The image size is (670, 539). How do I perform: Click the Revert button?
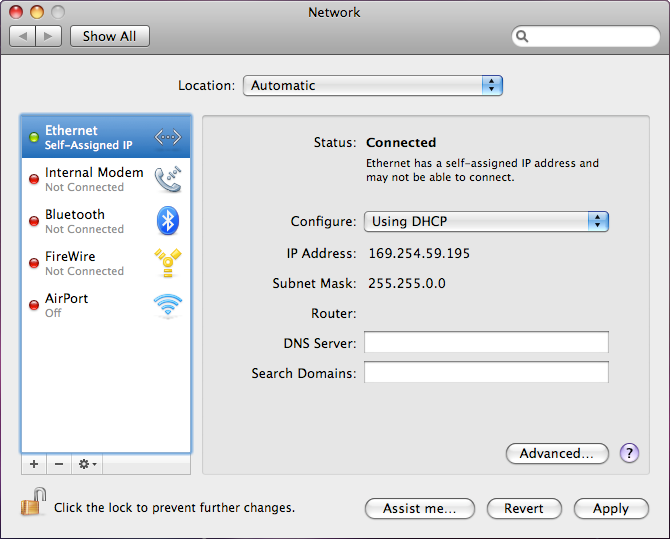coord(524,508)
